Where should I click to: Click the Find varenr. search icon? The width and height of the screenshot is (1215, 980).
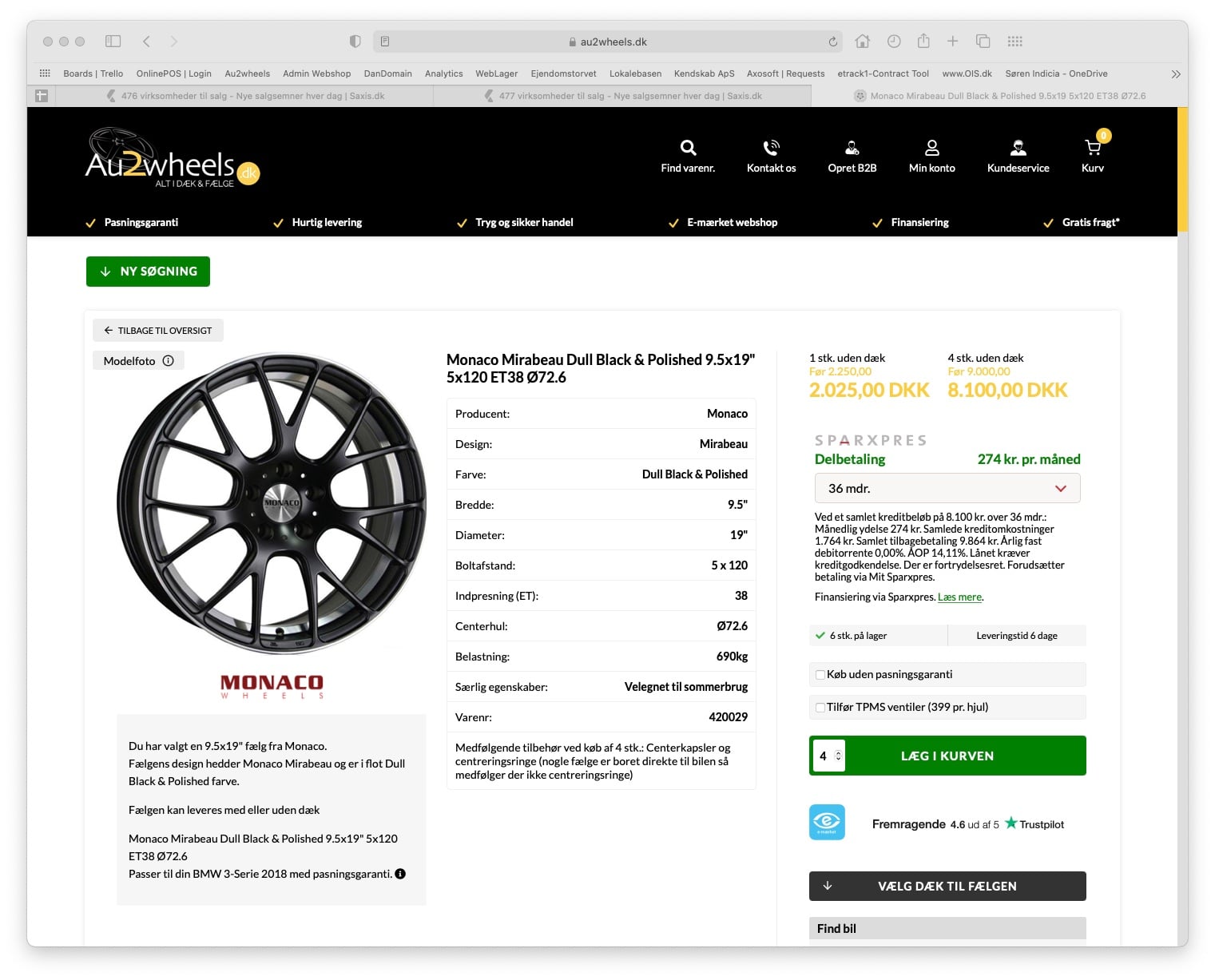pyautogui.click(x=688, y=149)
